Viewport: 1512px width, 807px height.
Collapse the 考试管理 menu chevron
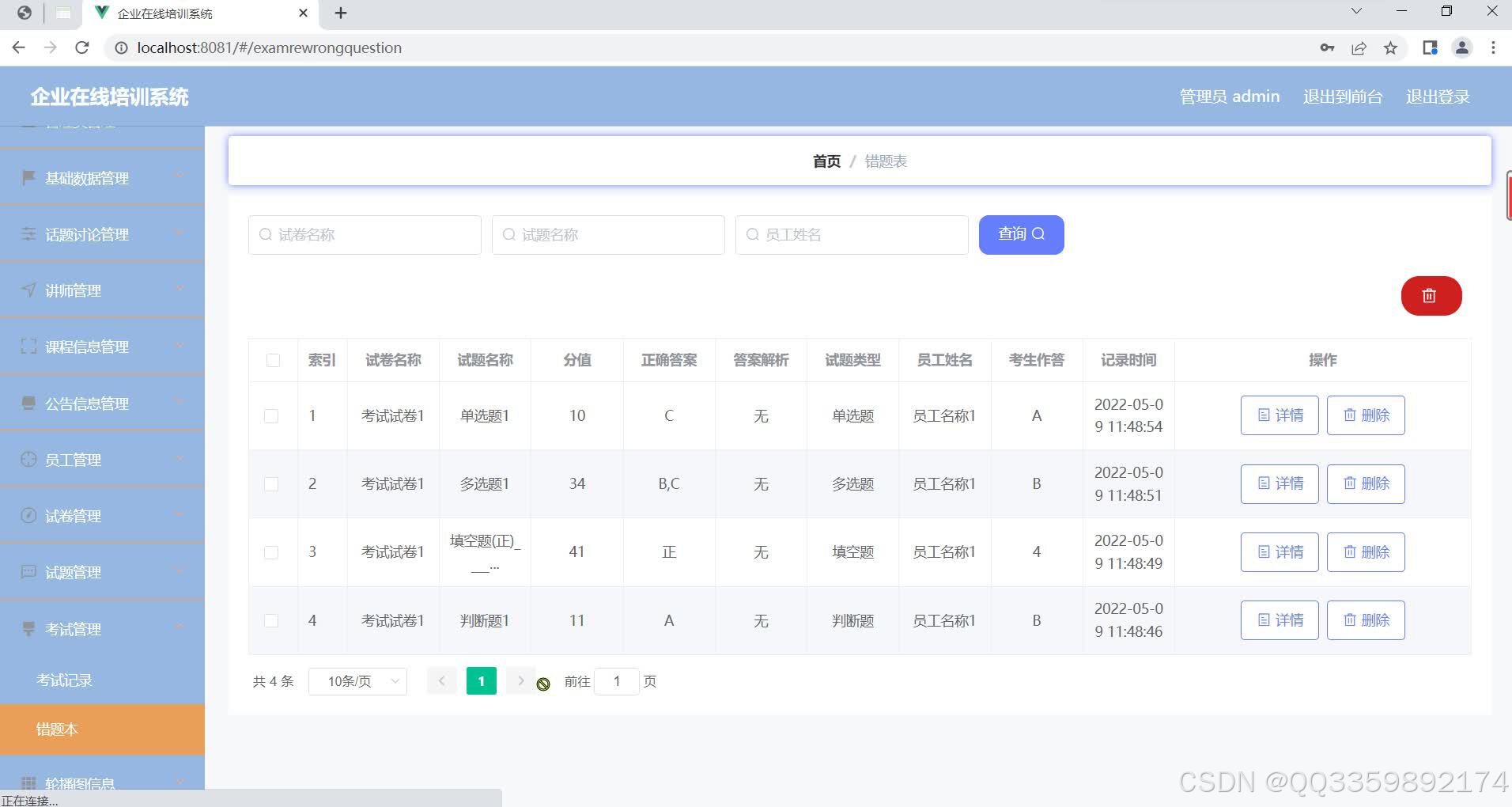pos(179,627)
